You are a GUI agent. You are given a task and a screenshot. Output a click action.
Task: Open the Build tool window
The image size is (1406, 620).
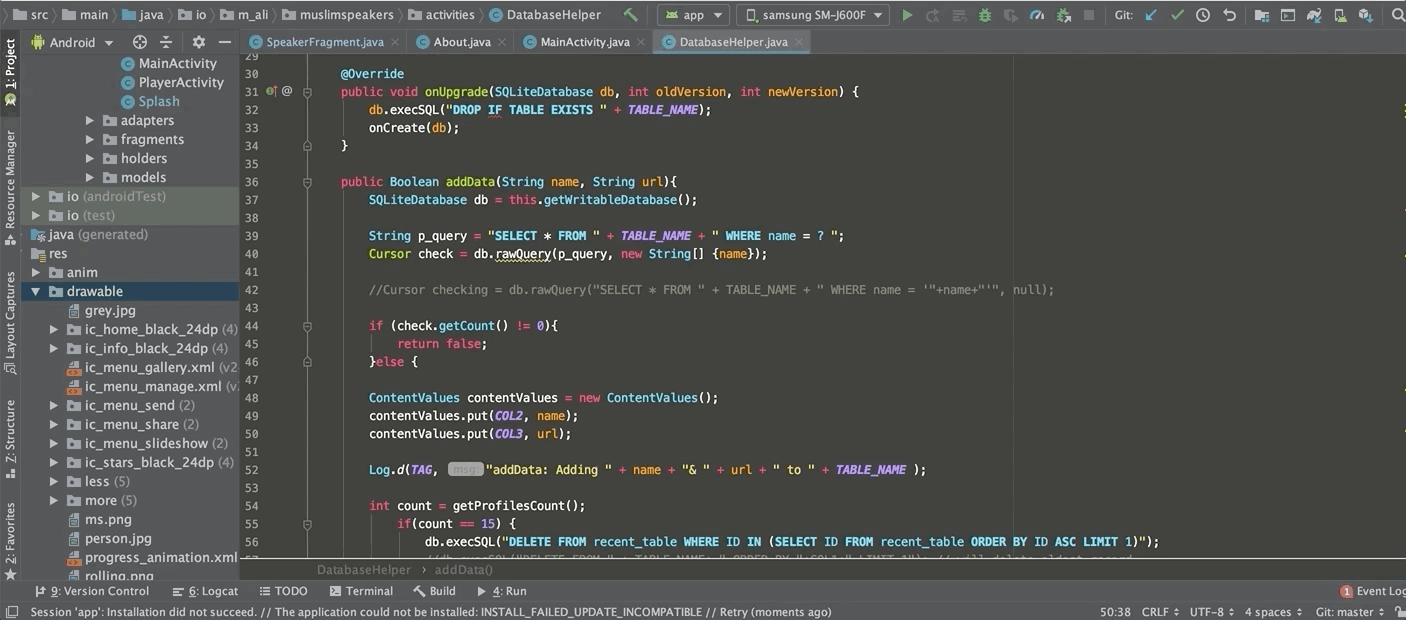point(433,591)
